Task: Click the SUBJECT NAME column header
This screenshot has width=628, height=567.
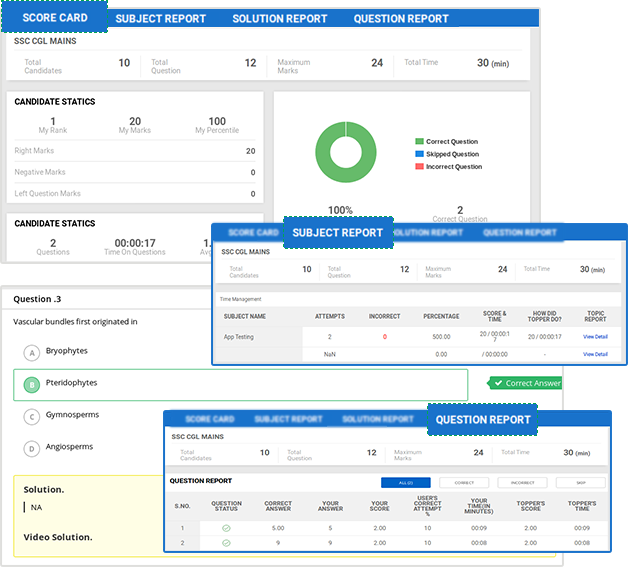Action: point(245,316)
